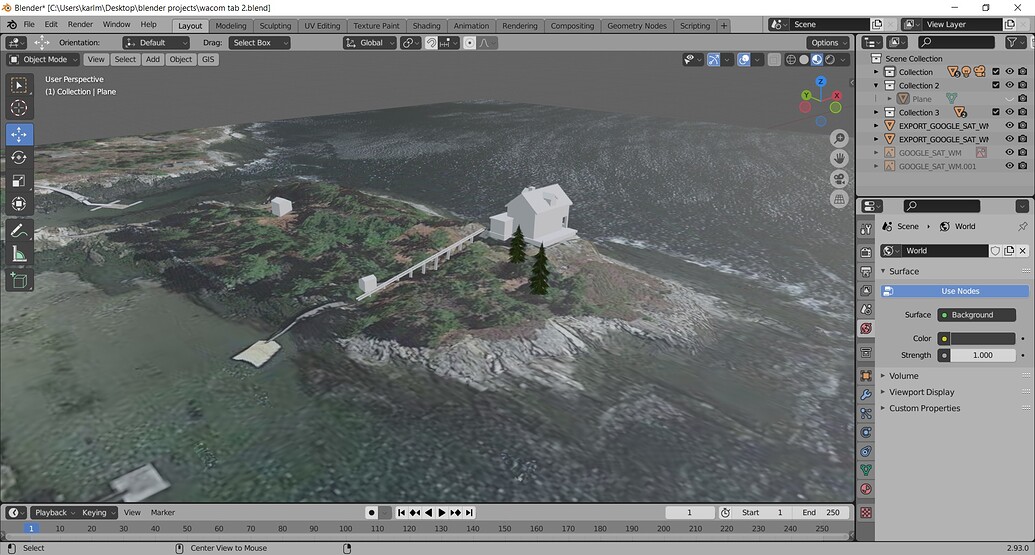Toggle camera view icon in viewport
The image size is (1035, 555).
839,179
